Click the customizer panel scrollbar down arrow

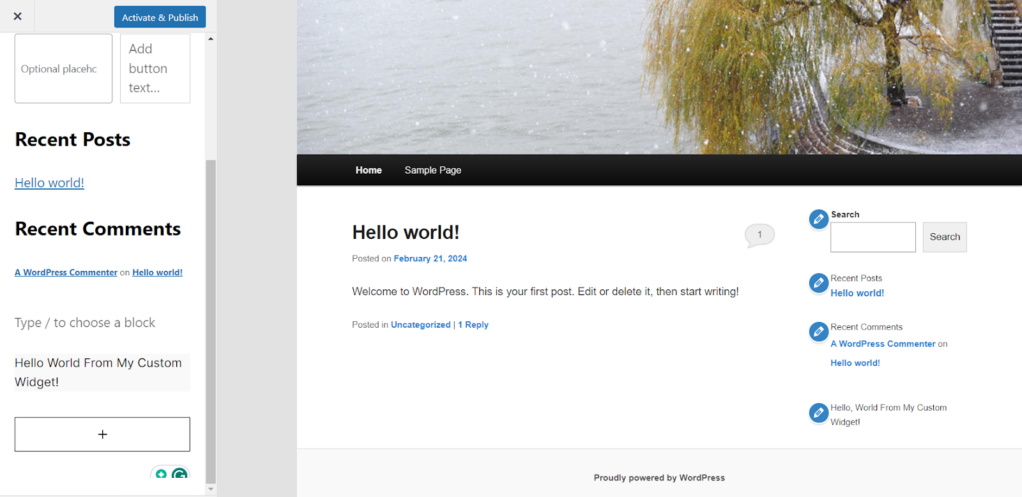pos(211,489)
